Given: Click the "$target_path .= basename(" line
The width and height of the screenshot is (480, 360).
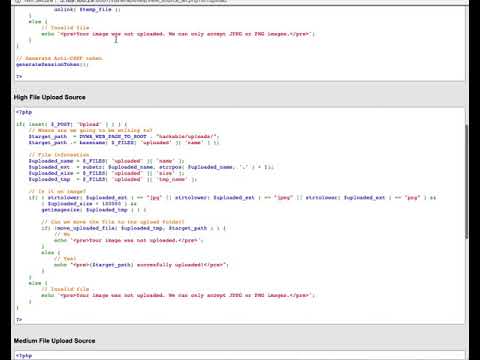Looking at the screenshot, I should [x=124, y=143].
